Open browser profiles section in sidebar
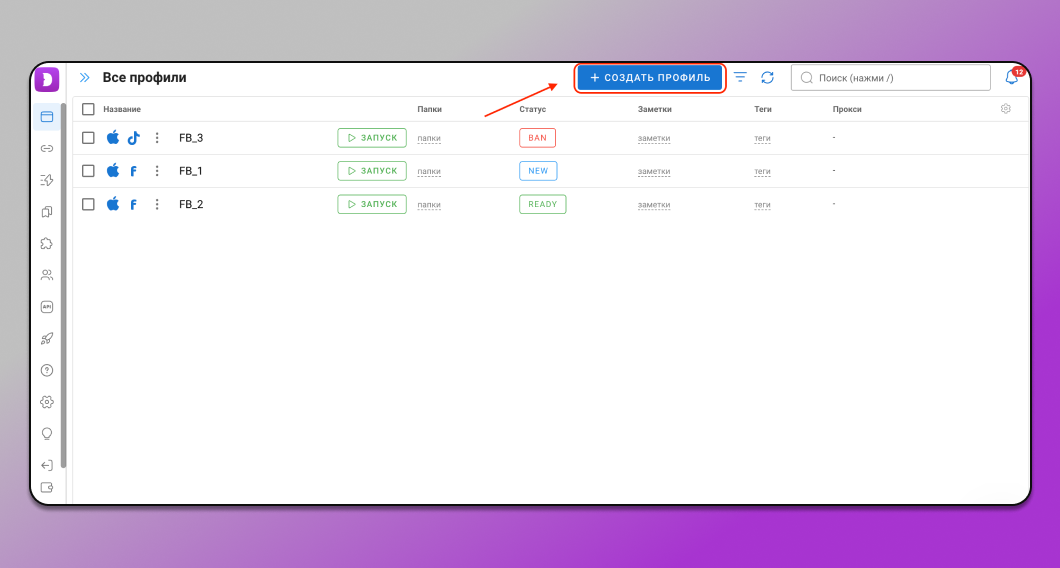Image resolution: width=1060 pixels, height=568 pixels. click(x=46, y=117)
